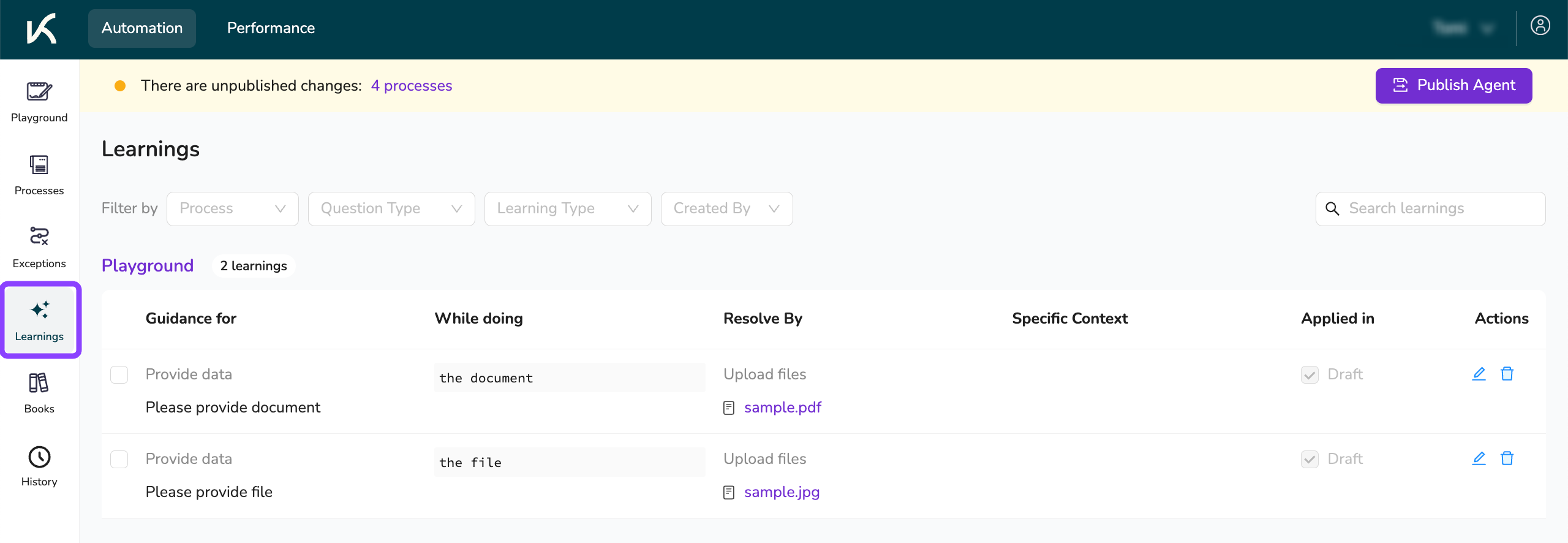Open the Learning Type filter dropdown
Image resolution: width=1568 pixels, height=543 pixels.
pos(567,209)
